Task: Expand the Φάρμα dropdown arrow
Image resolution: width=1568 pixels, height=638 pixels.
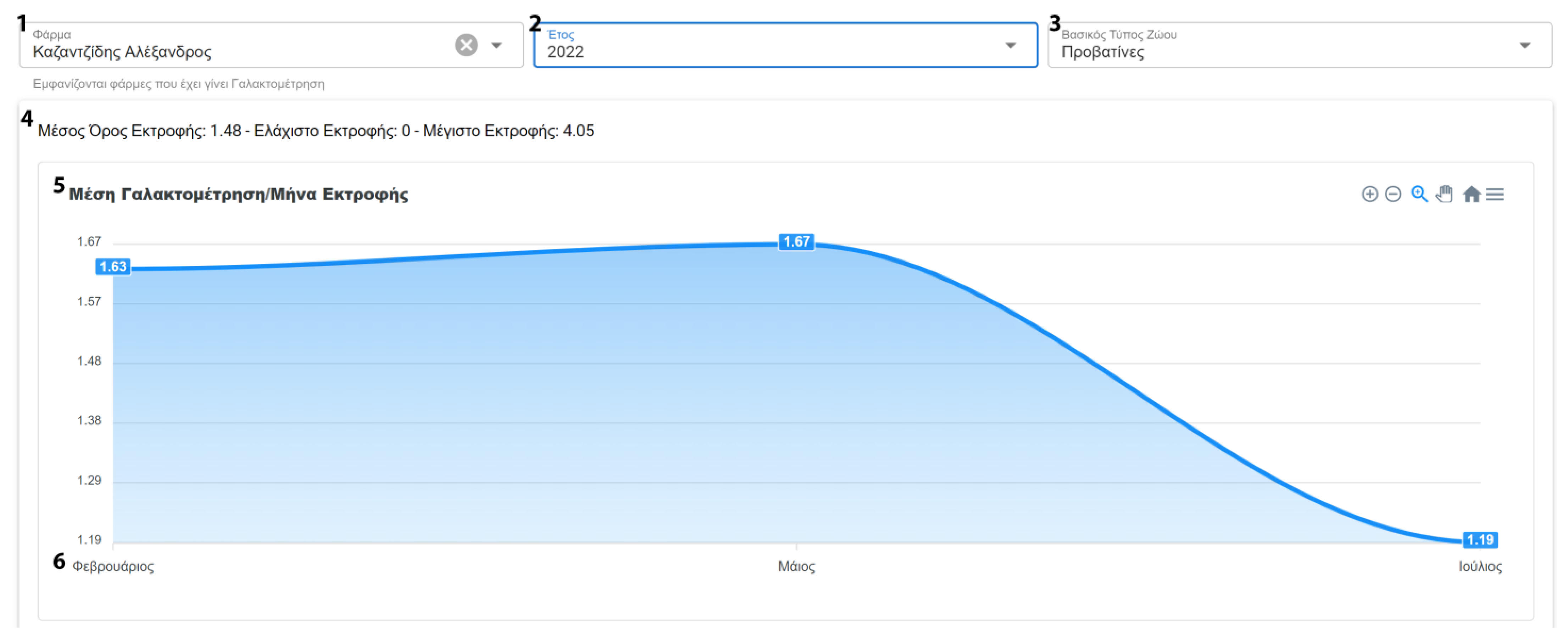Action: (497, 45)
